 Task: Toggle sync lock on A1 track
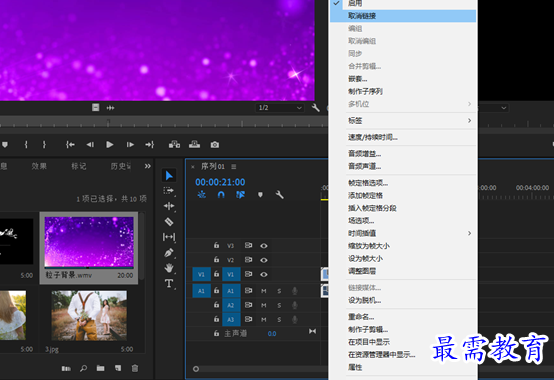coord(248,290)
